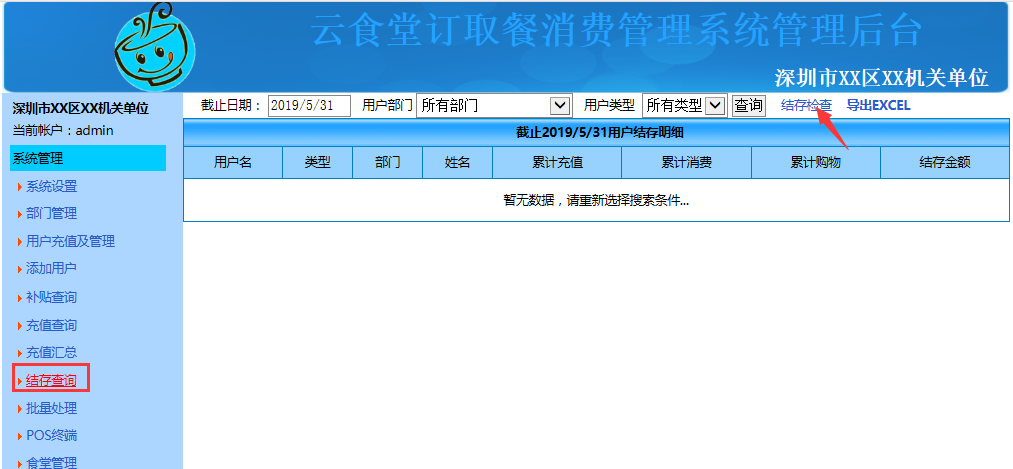
Task: Expand the 用户部门 dropdown
Action: click(x=493, y=105)
